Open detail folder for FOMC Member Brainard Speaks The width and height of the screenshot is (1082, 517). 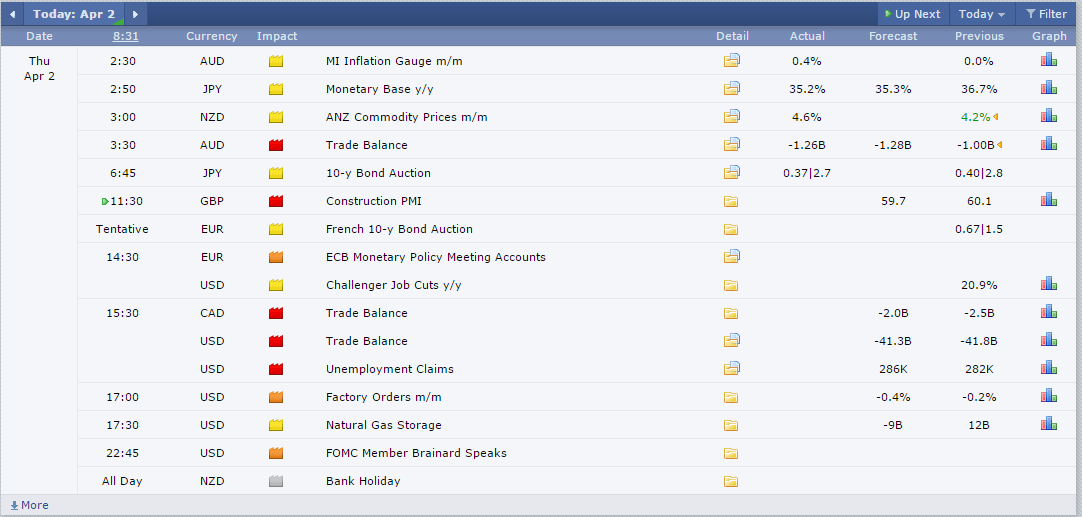731,453
